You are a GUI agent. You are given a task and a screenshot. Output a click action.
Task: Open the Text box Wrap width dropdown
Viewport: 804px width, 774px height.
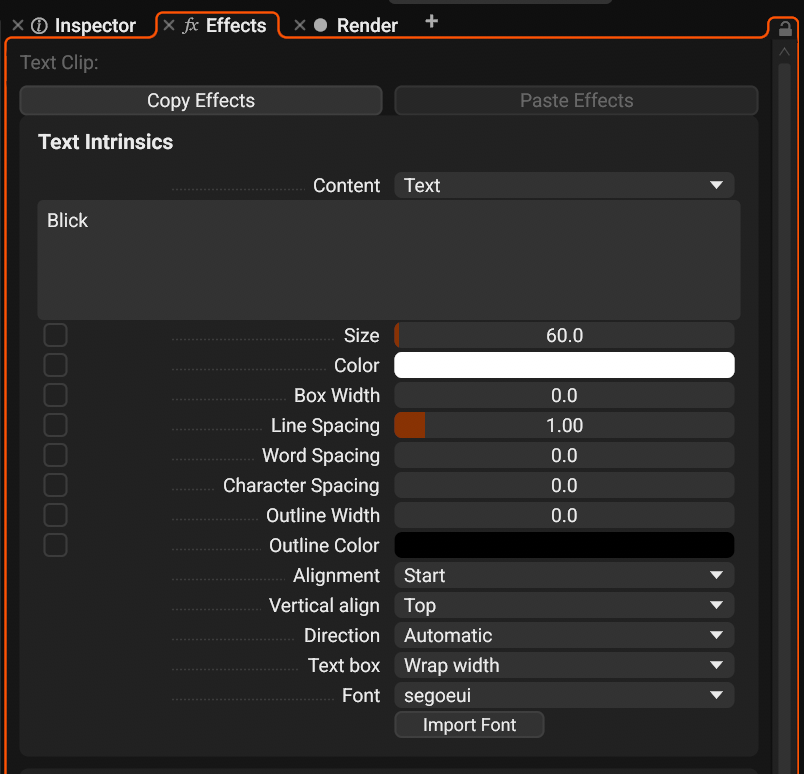pos(564,665)
